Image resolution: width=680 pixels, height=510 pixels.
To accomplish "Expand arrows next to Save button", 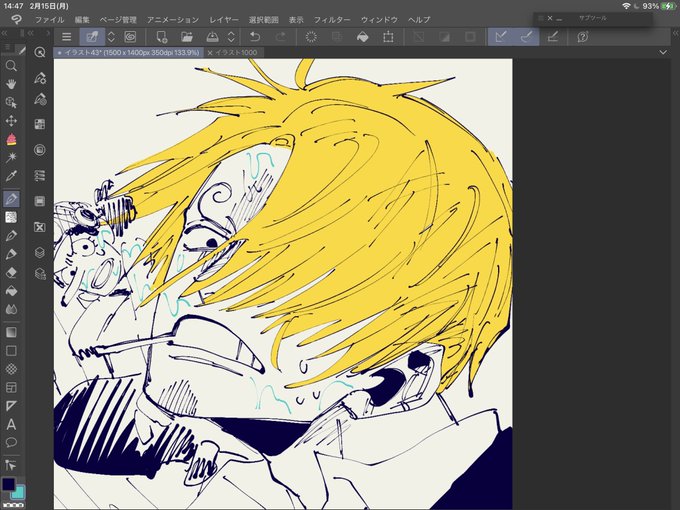I will click(232, 37).
